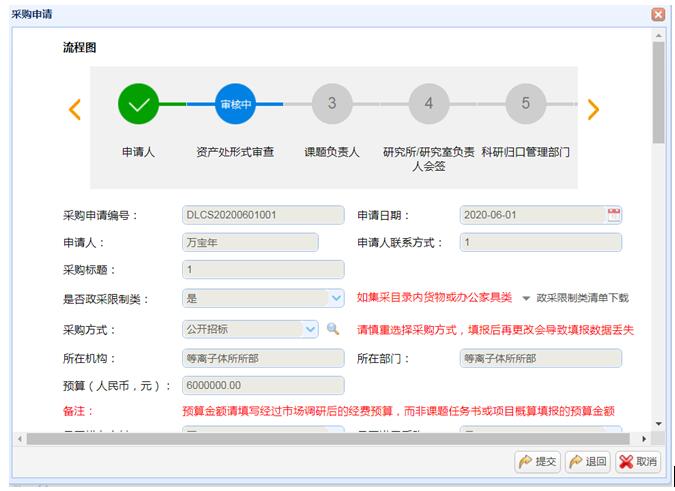This screenshot has width=675, height=491.
Task: Click the blue 审核中 step circle
Action: click(235, 104)
